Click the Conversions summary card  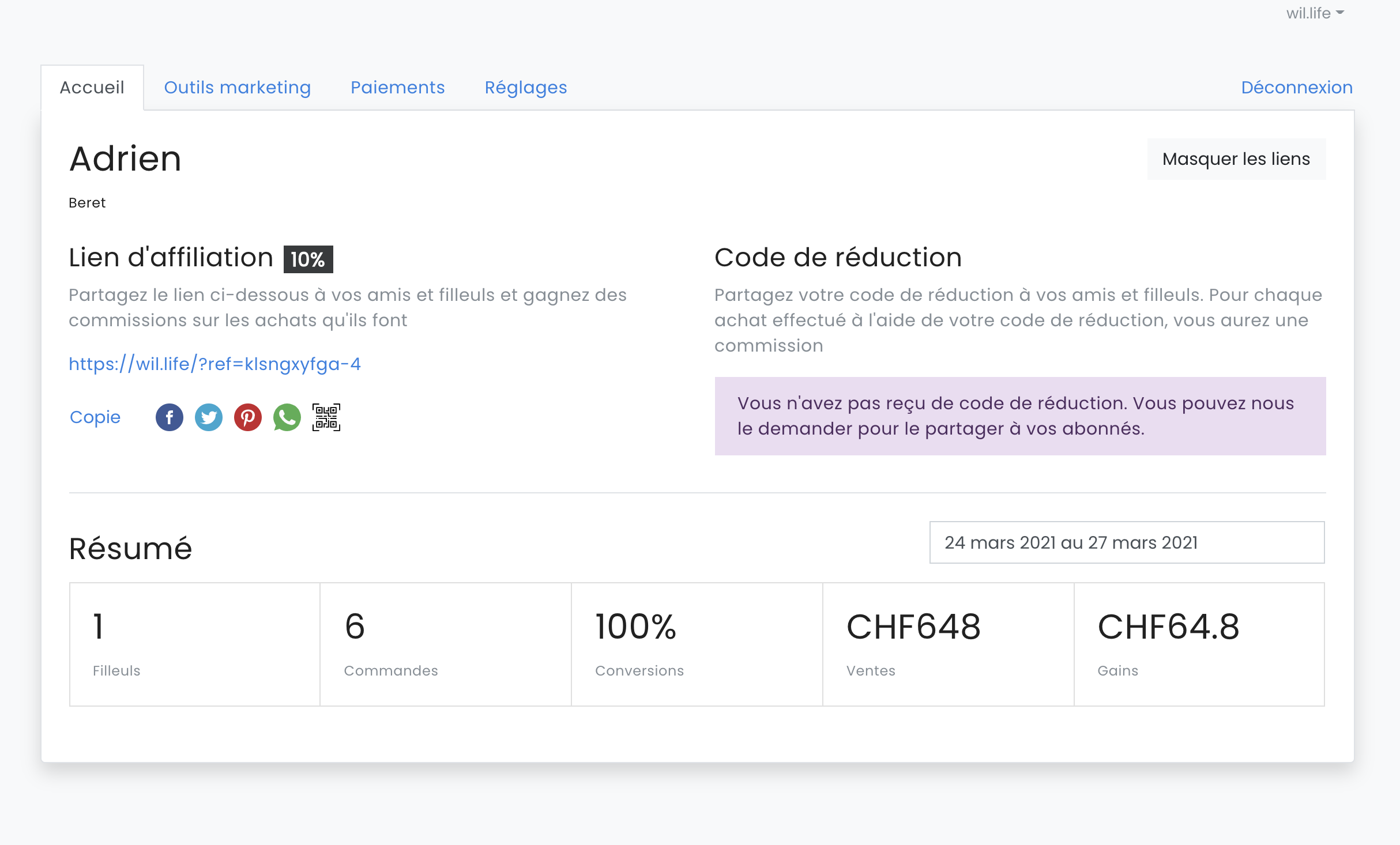[x=697, y=644]
